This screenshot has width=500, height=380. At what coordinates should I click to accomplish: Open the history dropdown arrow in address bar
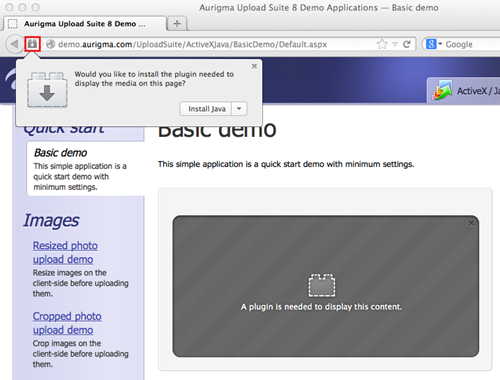pyautogui.click(x=395, y=44)
